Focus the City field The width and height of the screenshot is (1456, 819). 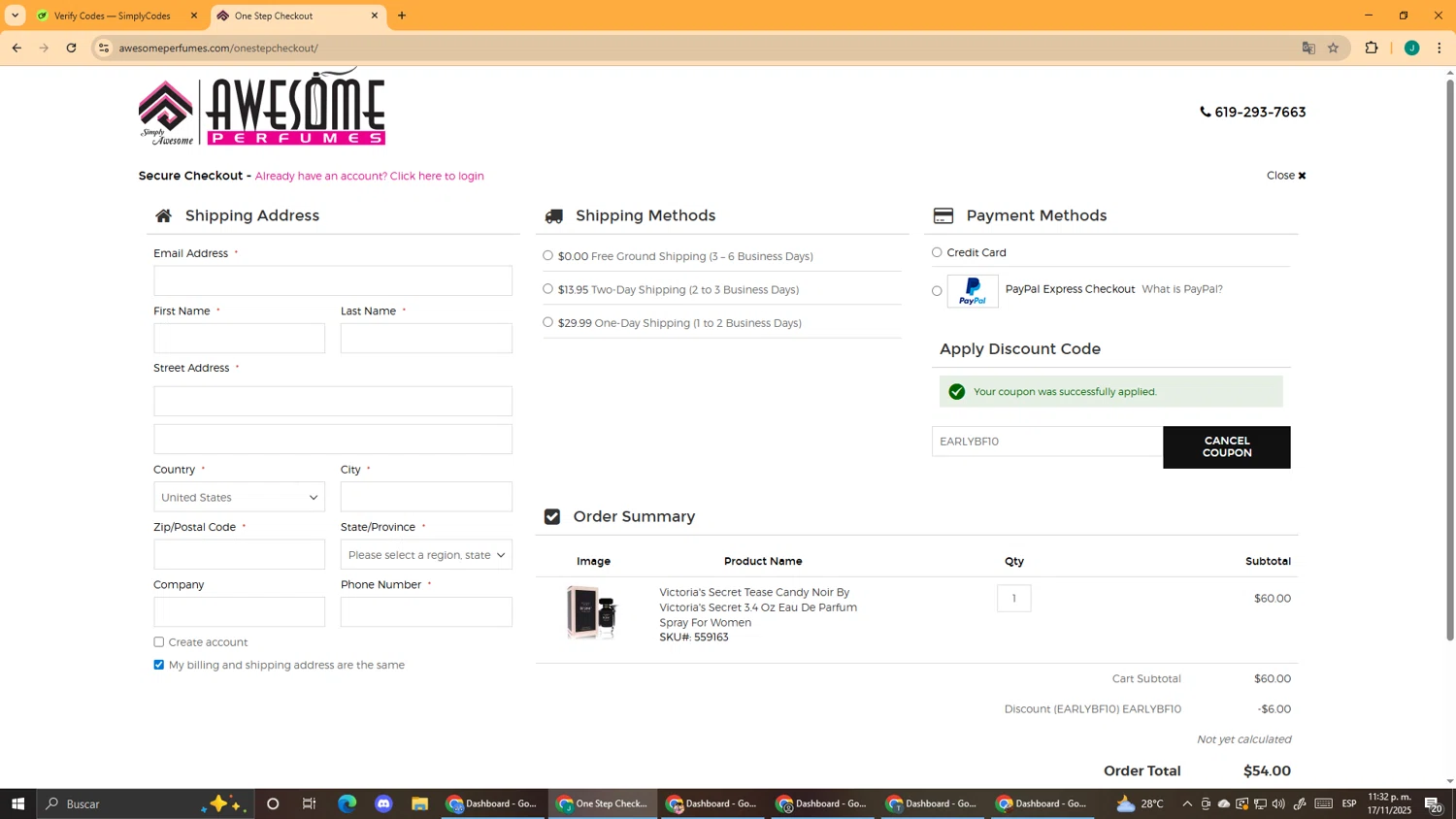point(426,497)
